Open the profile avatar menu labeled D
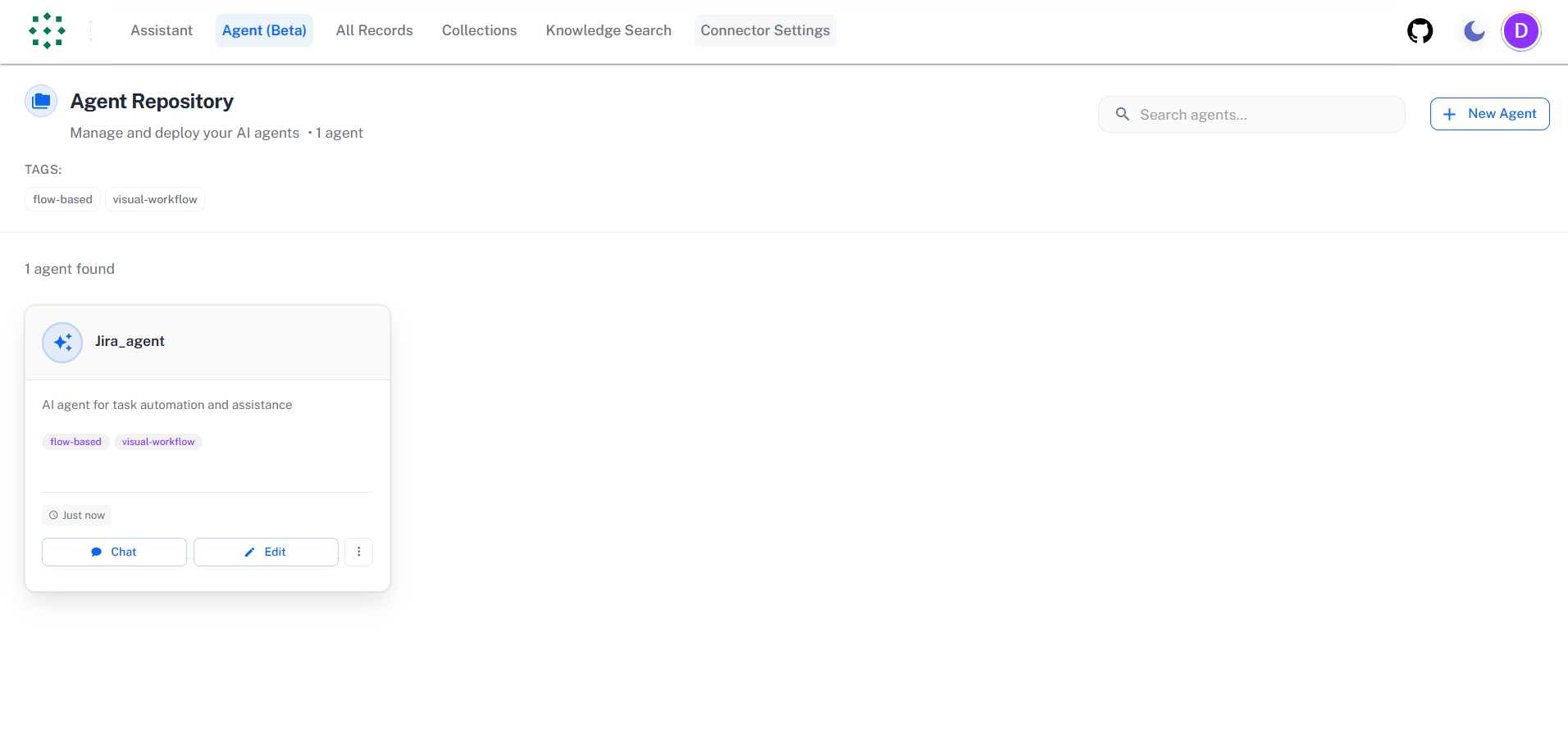This screenshot has width=1568, height=741. (x=1521, y=30)
